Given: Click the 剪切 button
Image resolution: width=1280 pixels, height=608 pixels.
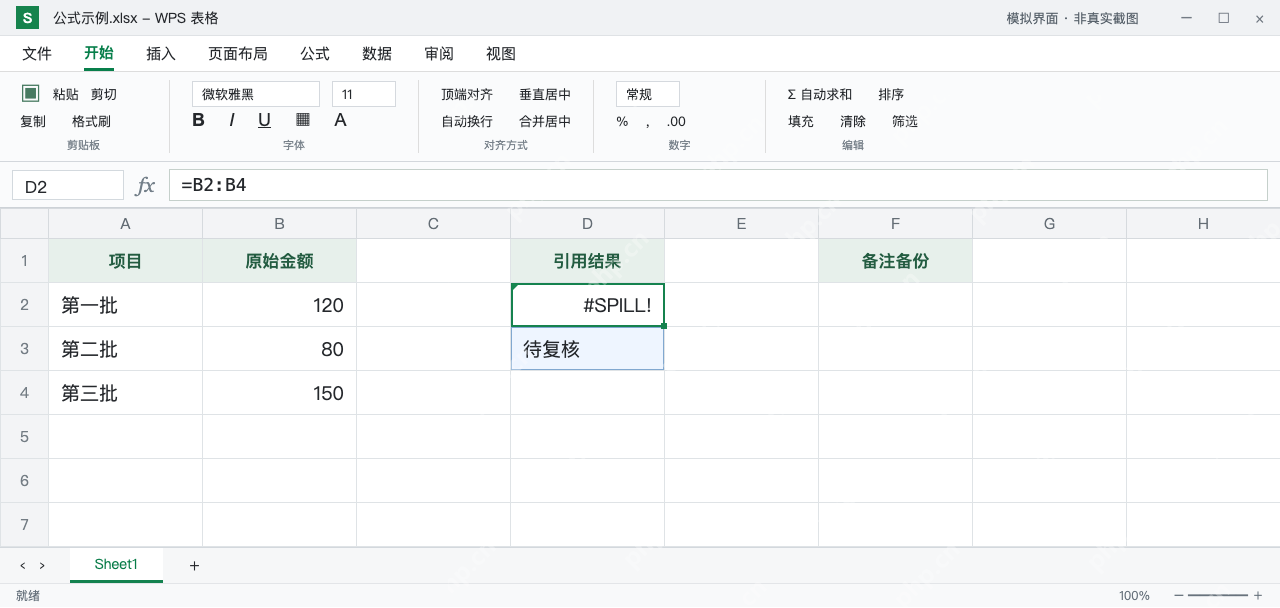Looking at the screenshot, I should [x=104, y=94].
